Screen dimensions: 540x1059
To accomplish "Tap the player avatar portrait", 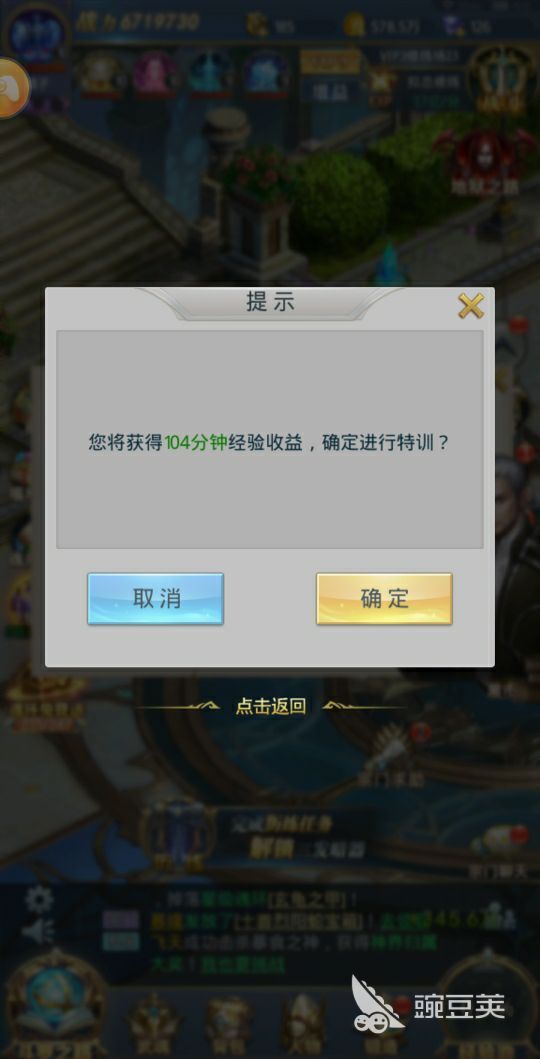I will point(35,34).
